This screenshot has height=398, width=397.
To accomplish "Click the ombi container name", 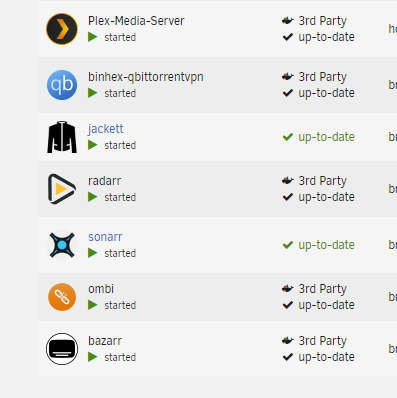I will pyautogui.click(x=101, y=289).
